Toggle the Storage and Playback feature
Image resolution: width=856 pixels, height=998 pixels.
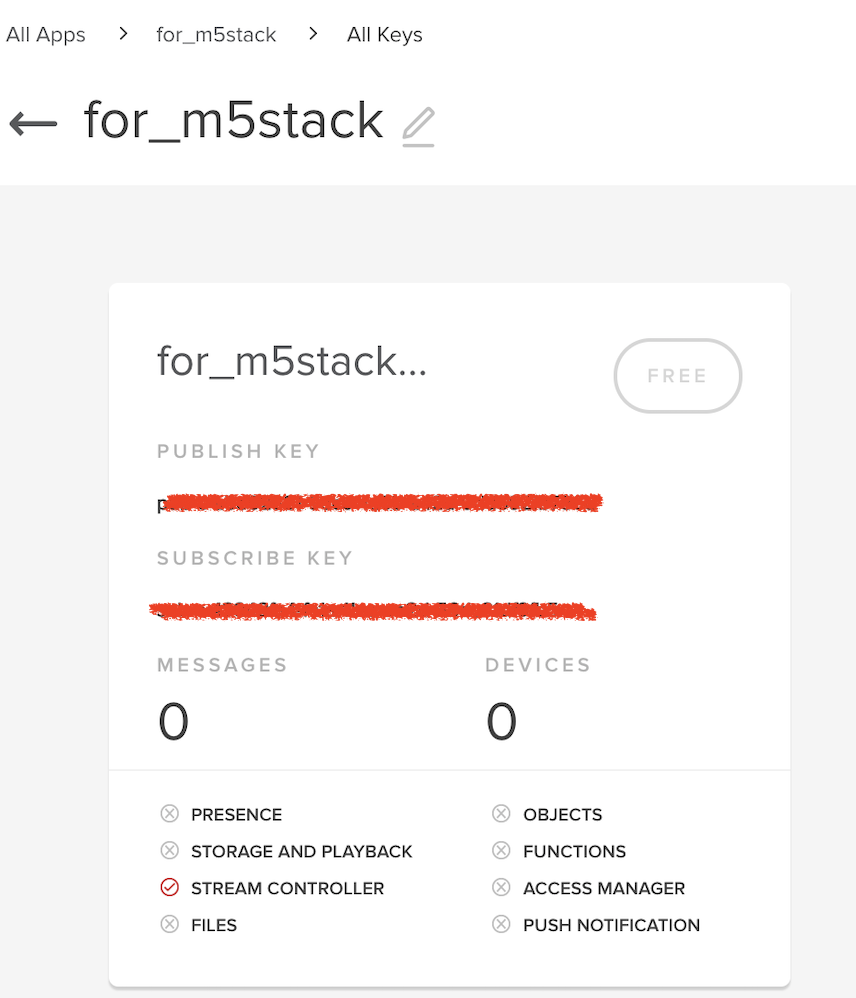(x=171, y=851)
